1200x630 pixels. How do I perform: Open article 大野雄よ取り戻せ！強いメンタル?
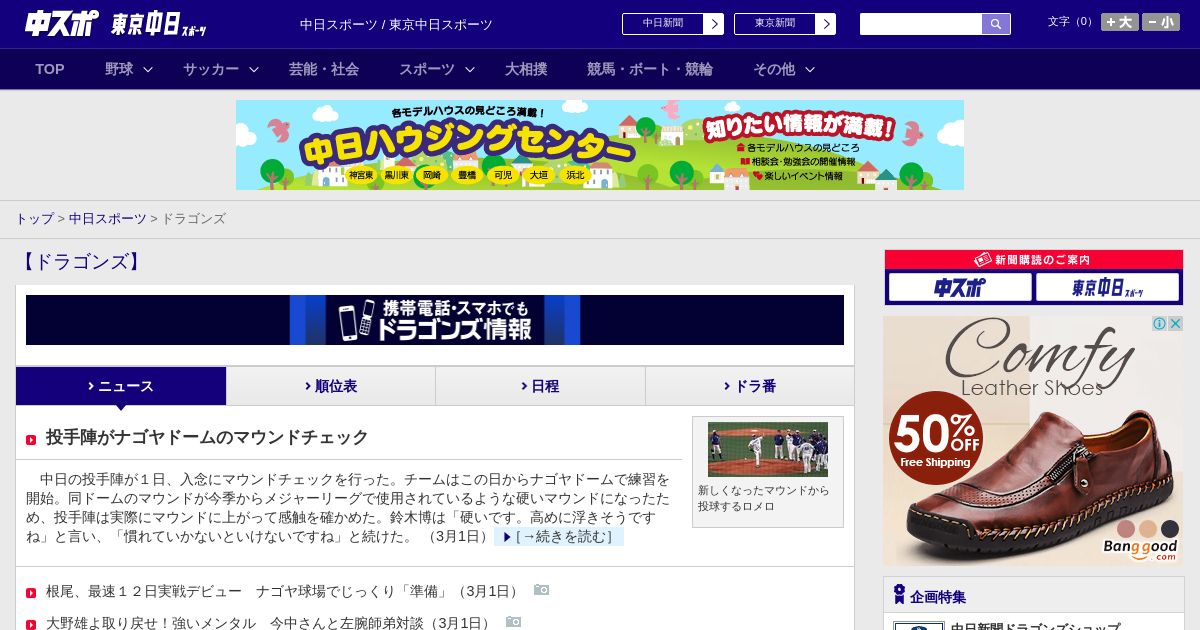(x=270, y=622)
